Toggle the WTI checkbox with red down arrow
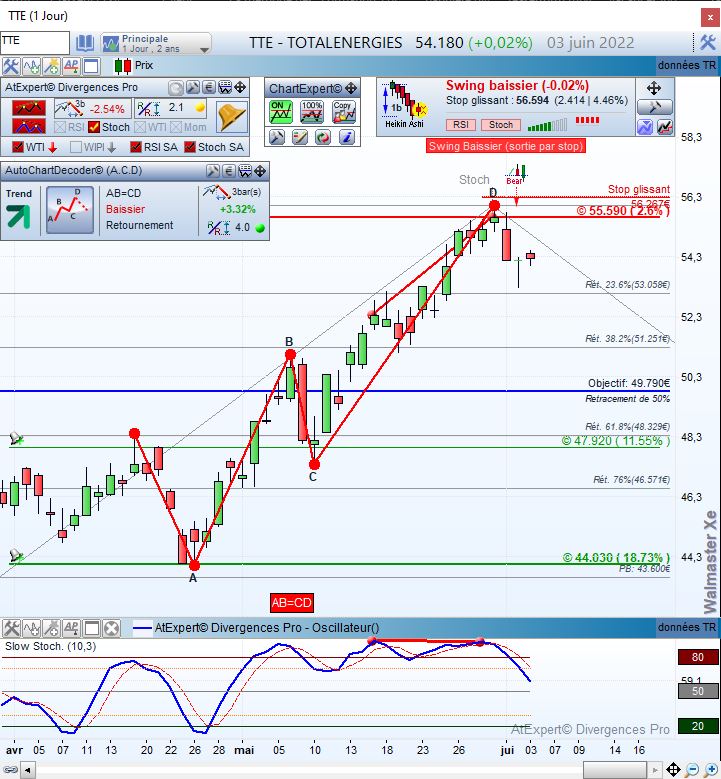 pyautogui.click(x=17, y=147)
